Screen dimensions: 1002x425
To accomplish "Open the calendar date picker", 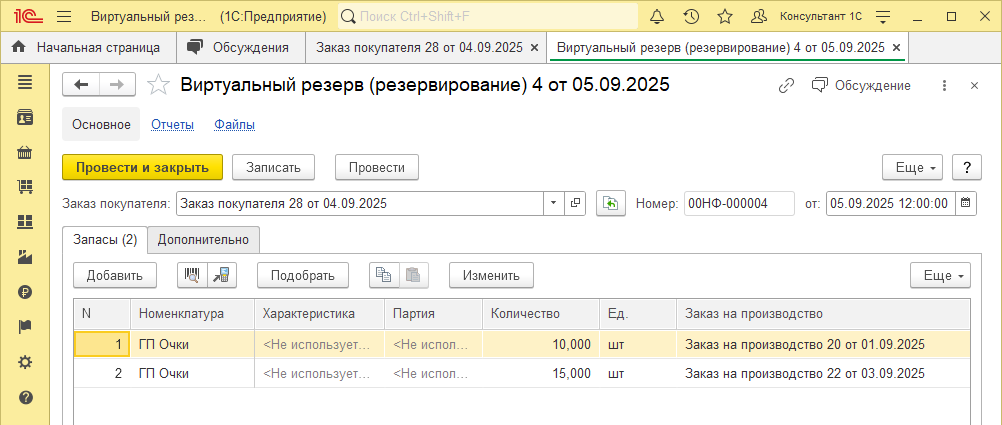I will (x=966, y=203).
